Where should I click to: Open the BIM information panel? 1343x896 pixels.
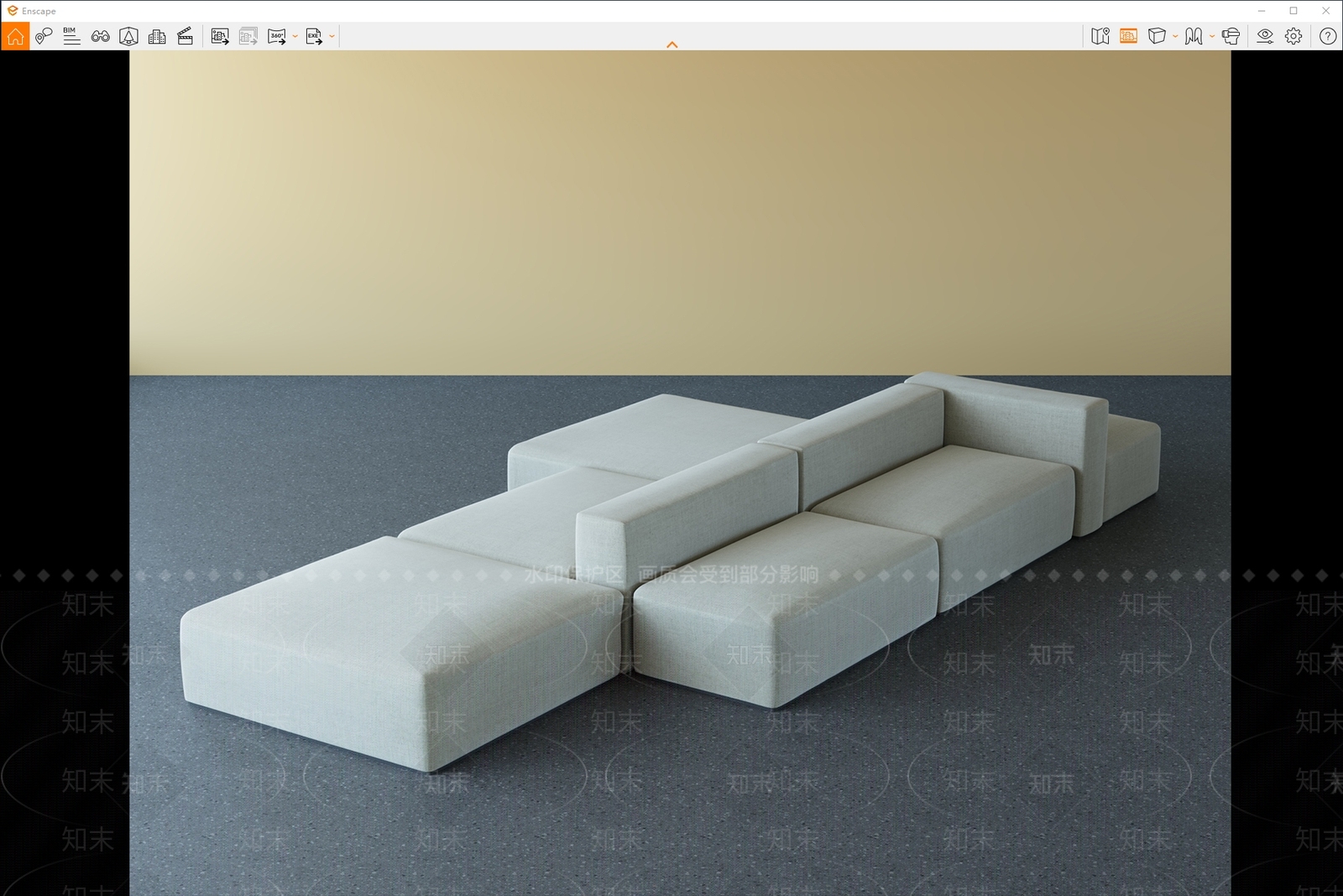(x=71, y=36)
